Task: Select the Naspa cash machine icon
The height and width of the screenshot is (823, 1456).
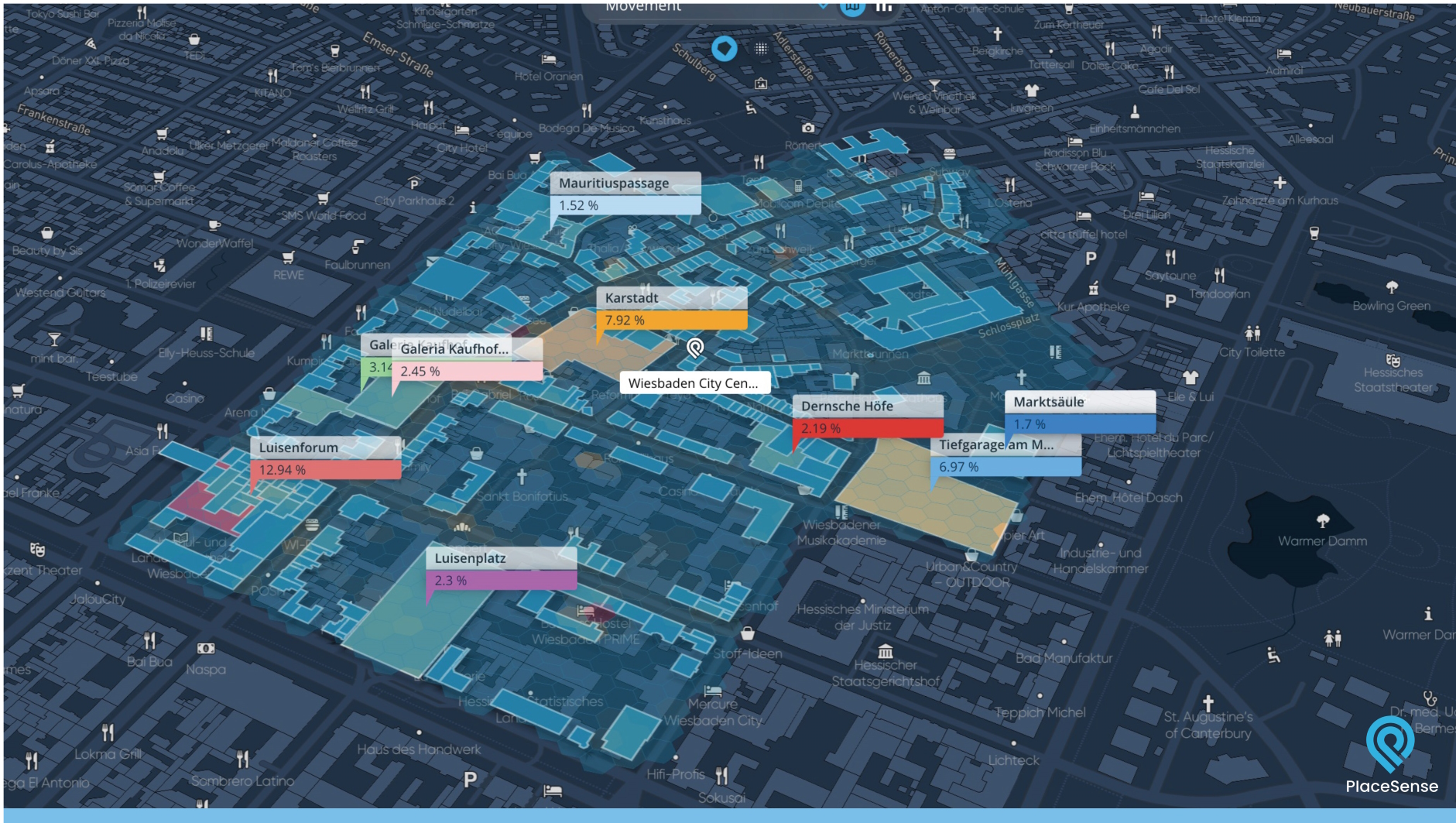Action: point(205,649)
